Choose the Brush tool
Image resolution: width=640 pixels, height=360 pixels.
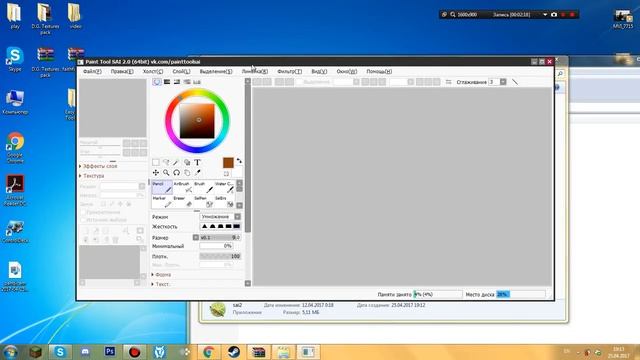tap(204, 187)
